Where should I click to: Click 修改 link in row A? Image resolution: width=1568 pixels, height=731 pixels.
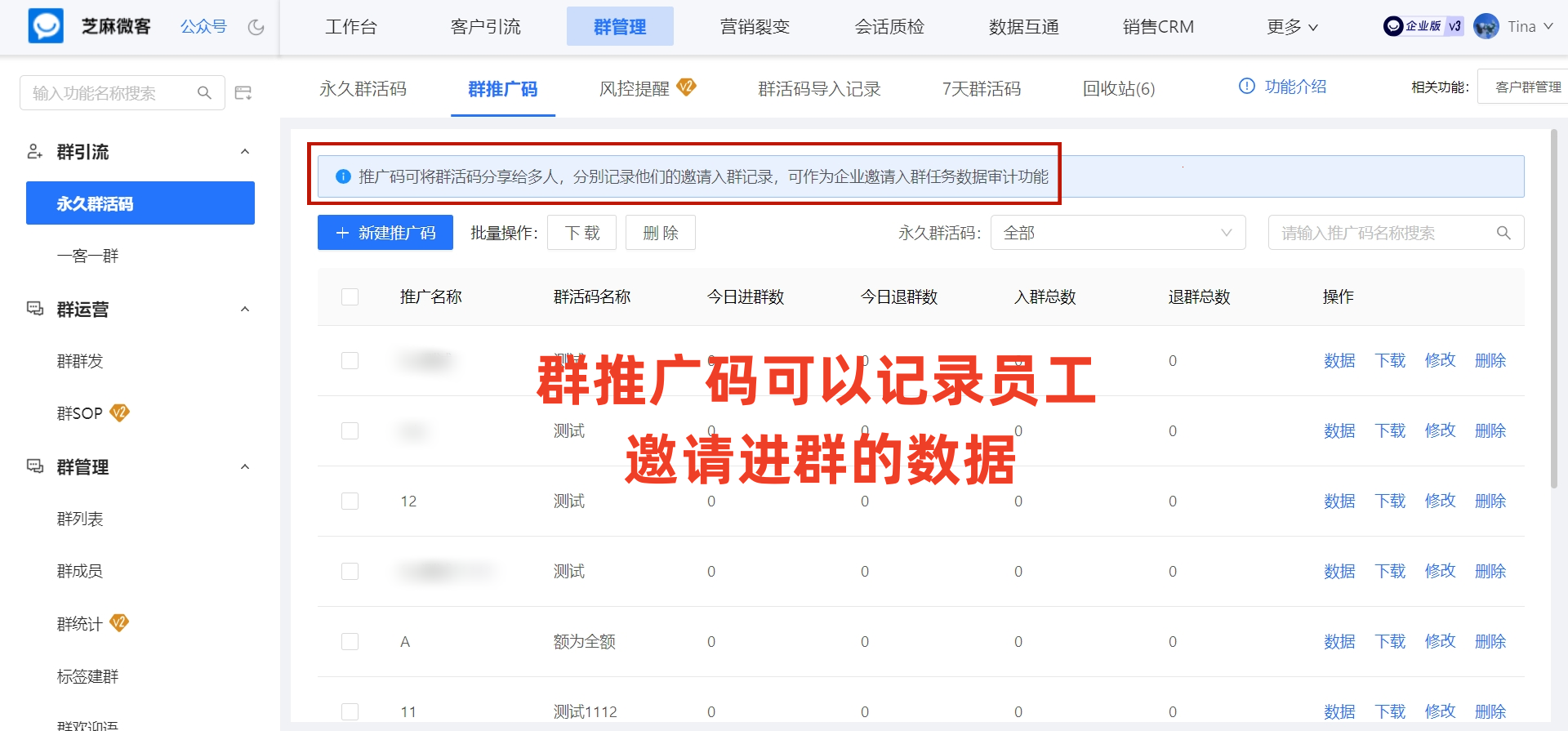coord(1440,641)
